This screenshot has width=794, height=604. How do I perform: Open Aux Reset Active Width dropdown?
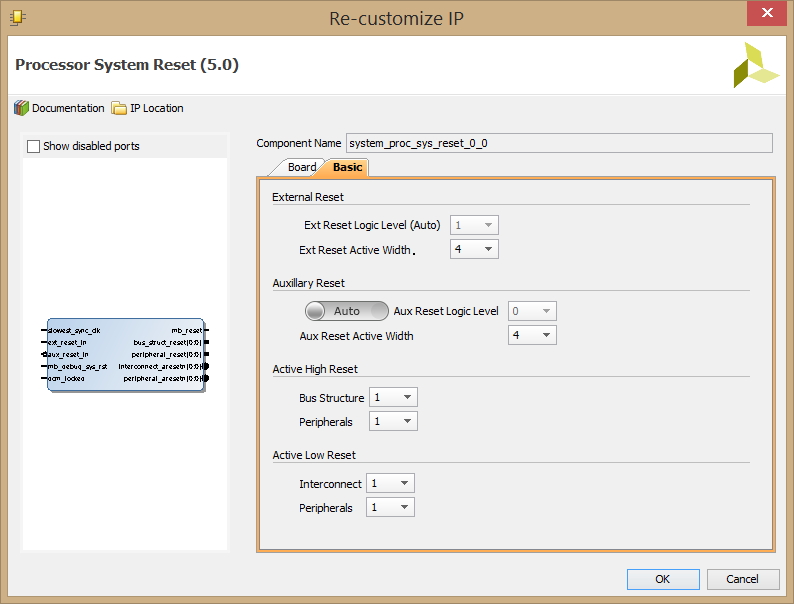[532, 335]
